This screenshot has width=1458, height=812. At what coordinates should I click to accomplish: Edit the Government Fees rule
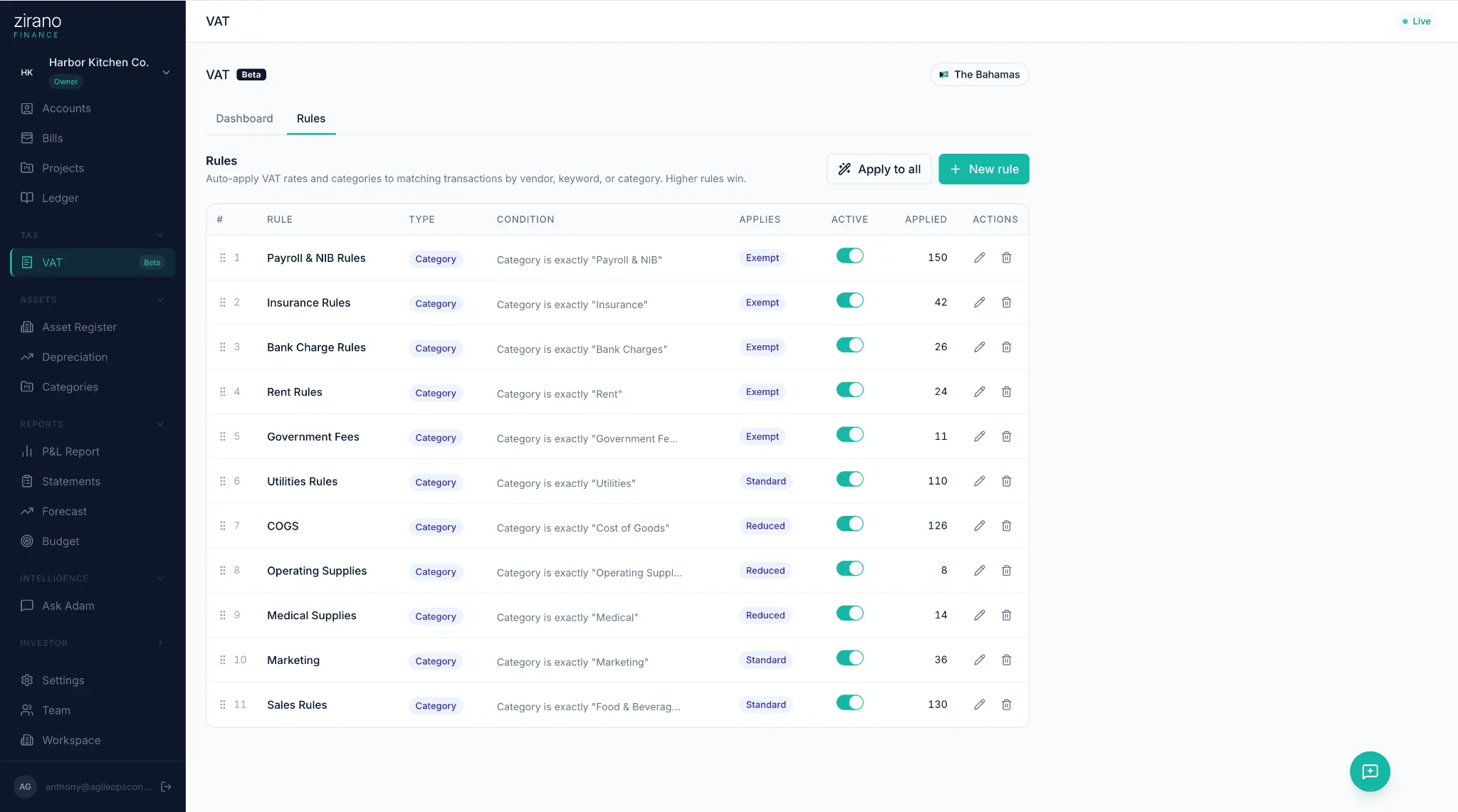[980, 436]
